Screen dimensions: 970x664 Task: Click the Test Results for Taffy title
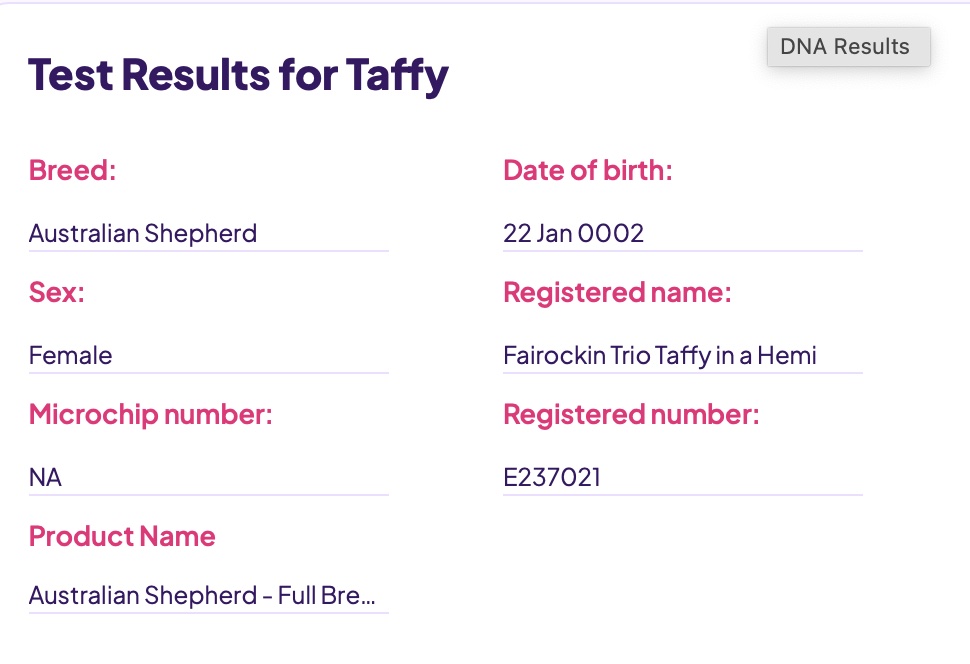point(238,74)
